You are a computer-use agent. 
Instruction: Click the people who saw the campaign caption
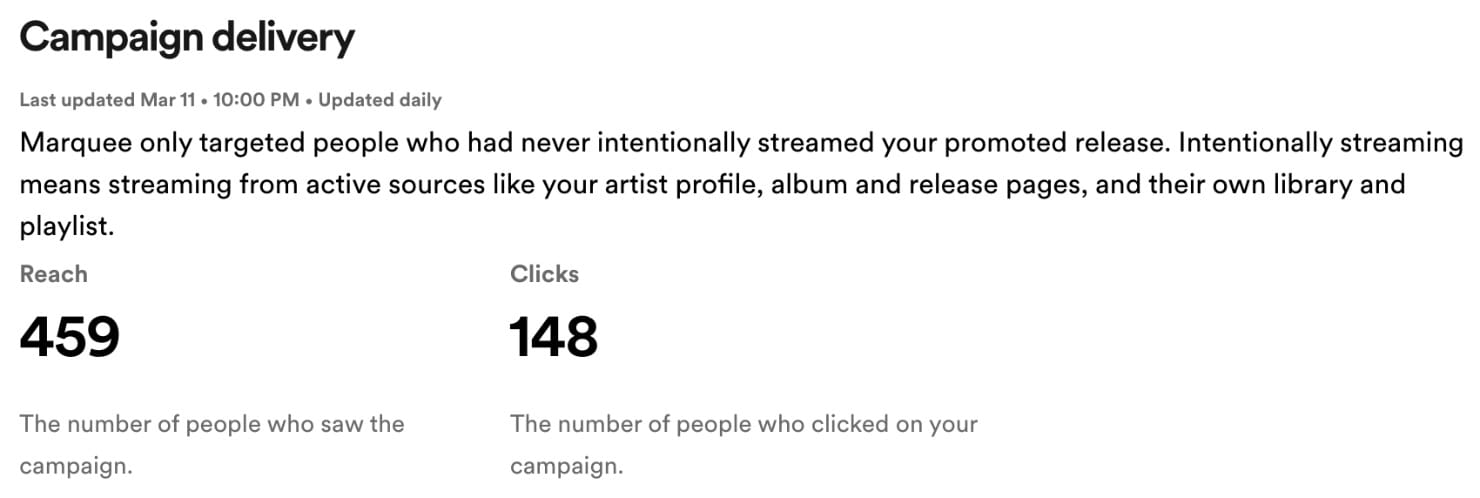[212, 424]
